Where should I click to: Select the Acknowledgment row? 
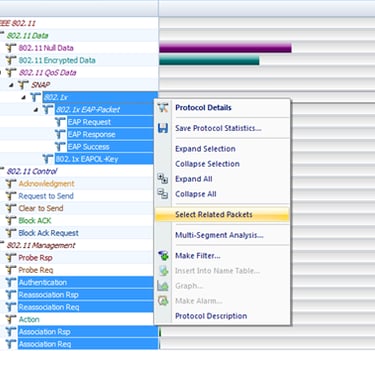pyautogui.click(x=46, y=184)
